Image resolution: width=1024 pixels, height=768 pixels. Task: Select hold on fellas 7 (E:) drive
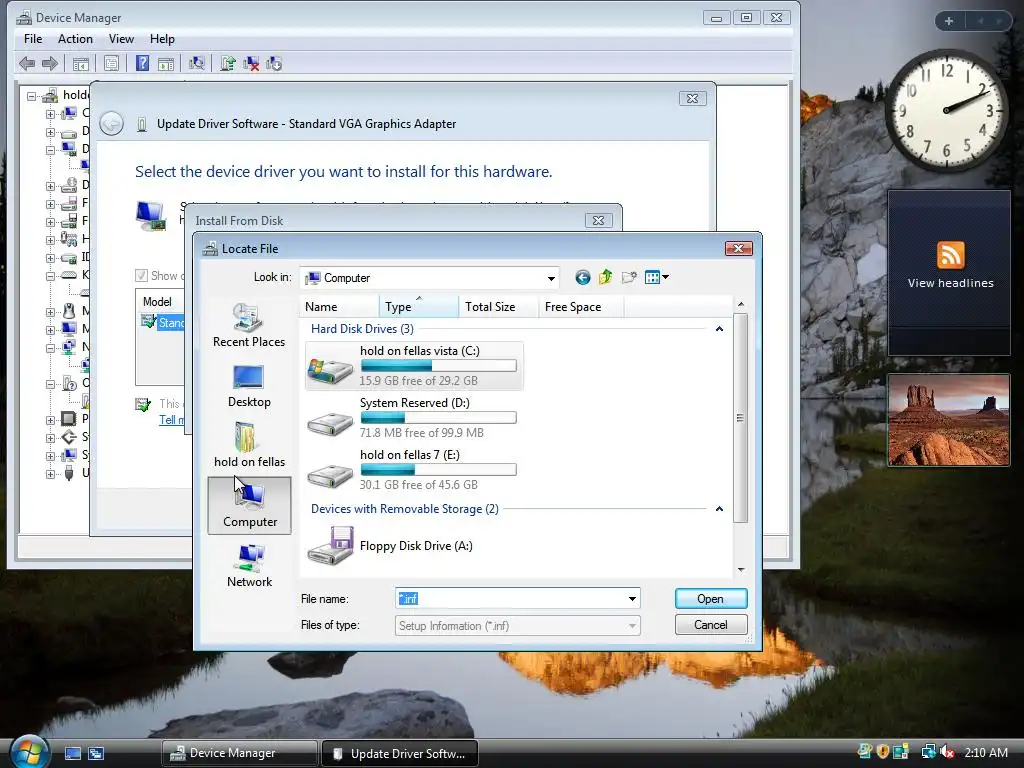pyautogui.click(x=414, y=470)
